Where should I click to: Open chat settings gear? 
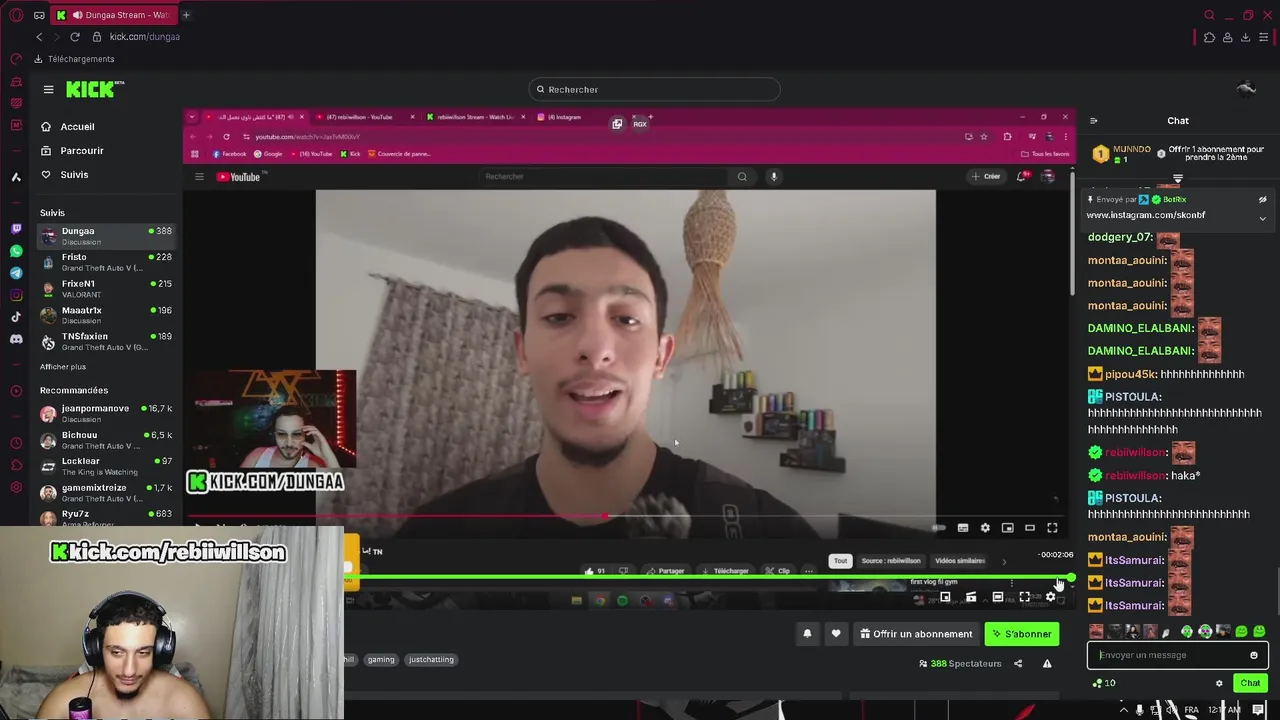click(1219, 683)
